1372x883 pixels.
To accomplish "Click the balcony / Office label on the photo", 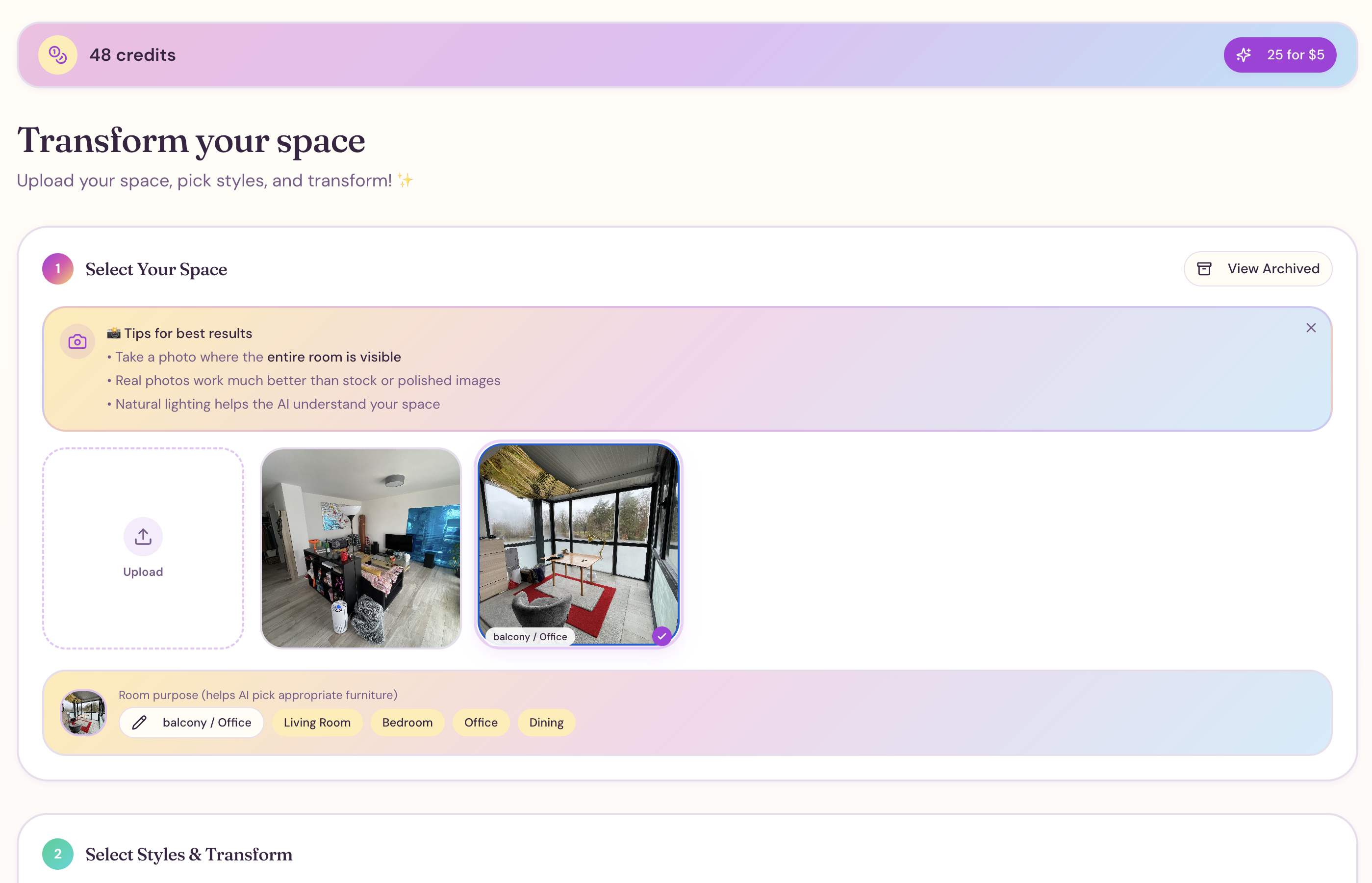I will pos(530,636).
